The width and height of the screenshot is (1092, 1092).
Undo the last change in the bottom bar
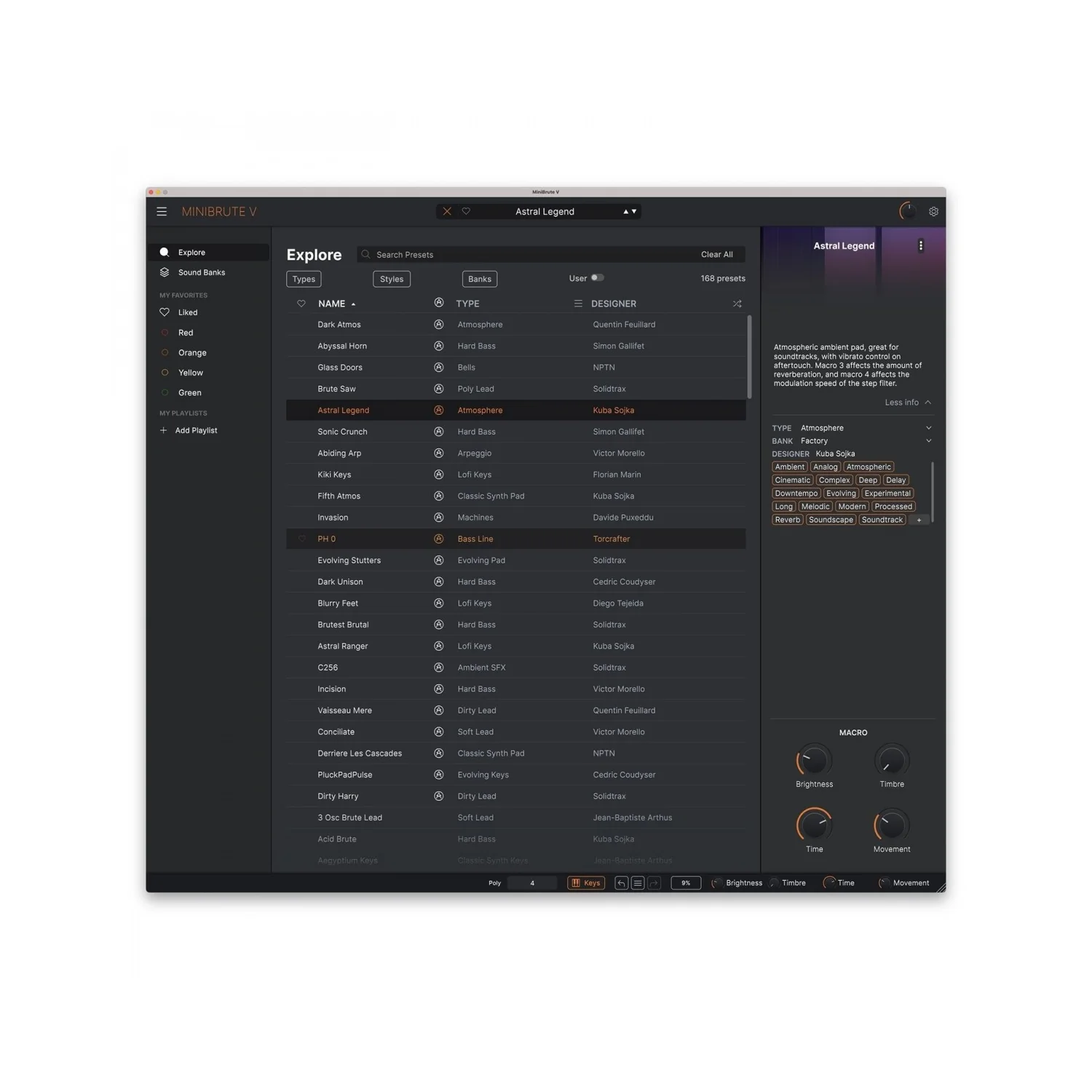click(622, 883)
